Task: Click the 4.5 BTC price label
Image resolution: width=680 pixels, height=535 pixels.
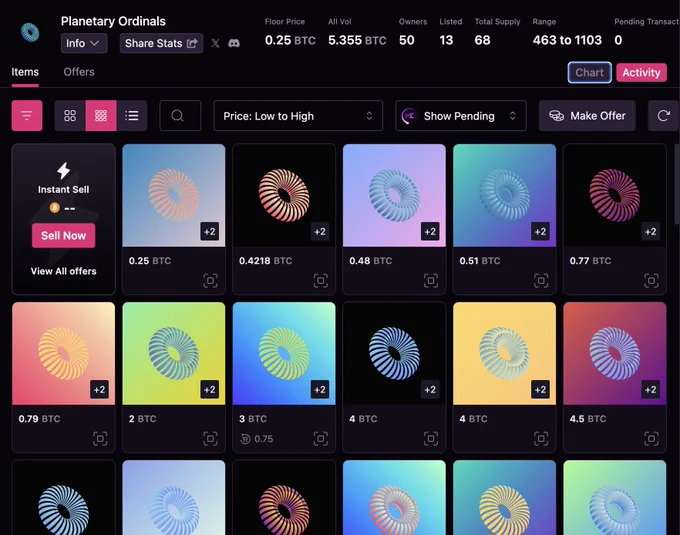Action: click(588, 419)
